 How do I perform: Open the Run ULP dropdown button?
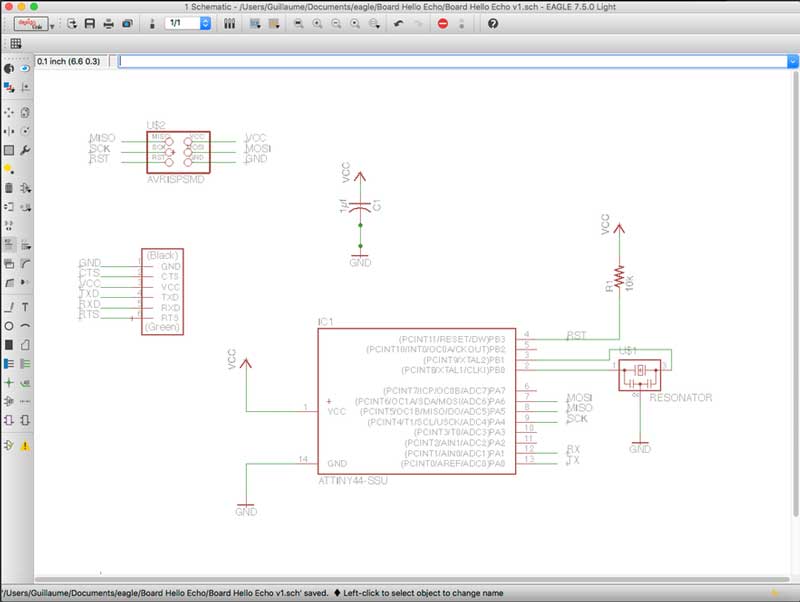tap(274, 23)
